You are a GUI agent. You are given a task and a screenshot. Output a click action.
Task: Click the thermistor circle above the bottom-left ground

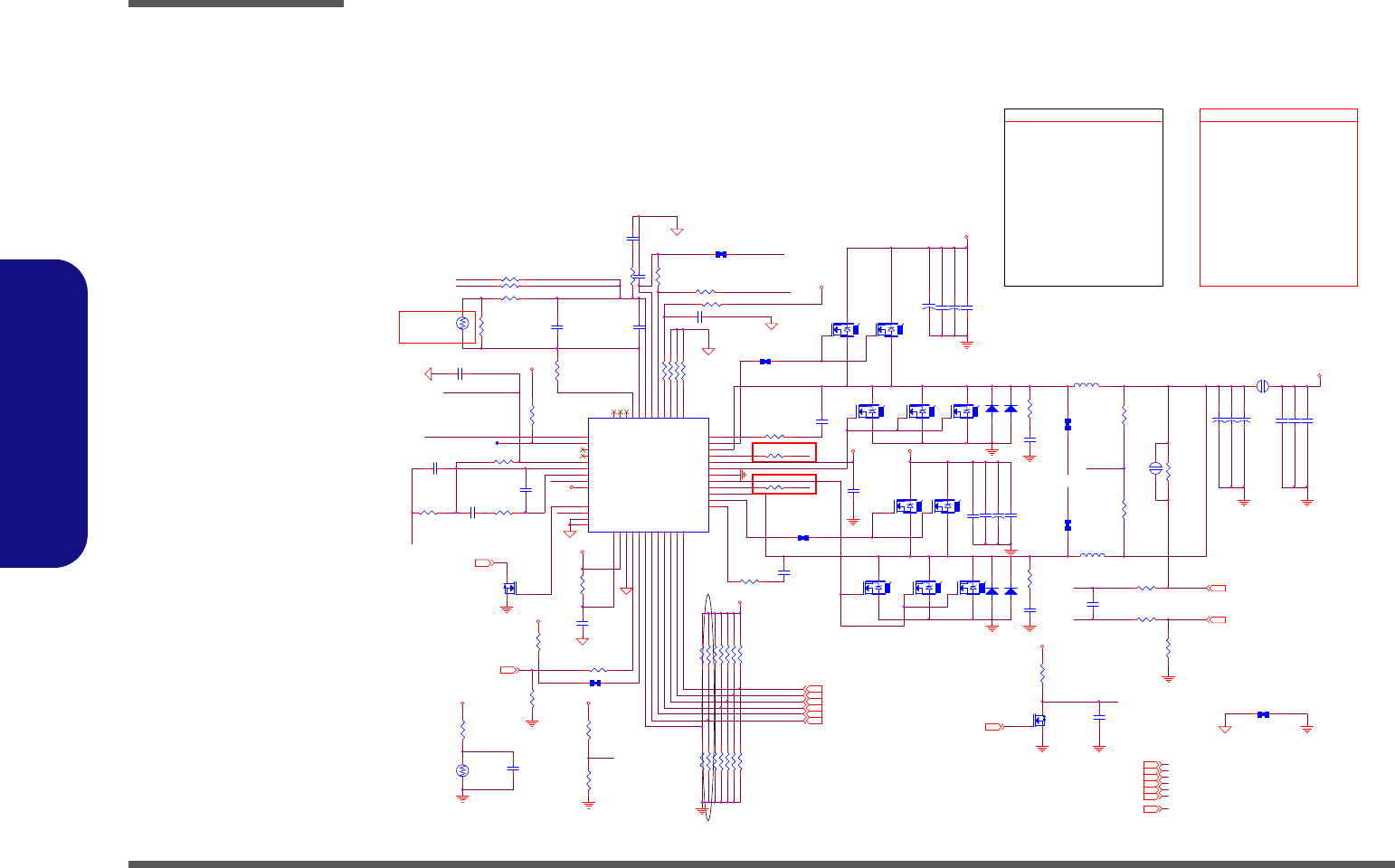click(x=462, y=771)
